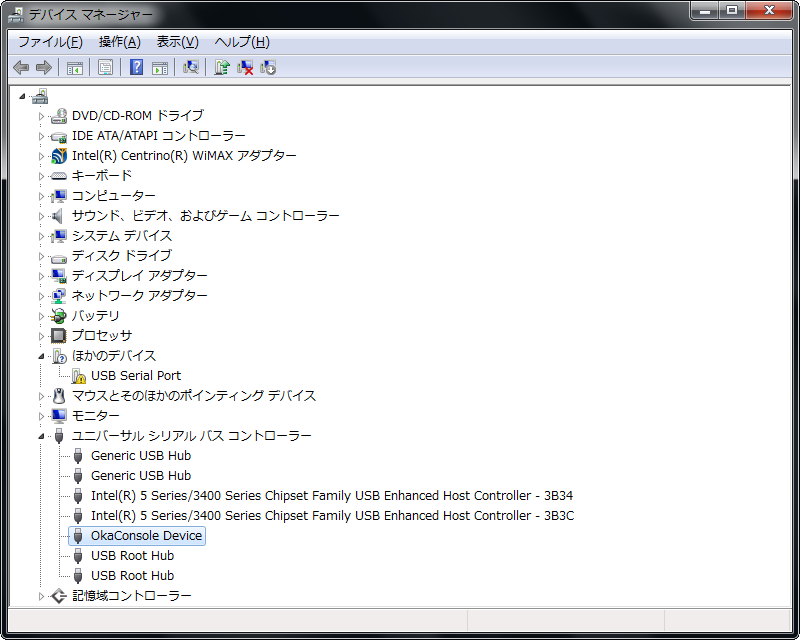800x640 pixels.
Task: Open the ヘルプ(H) menu
Action: point(242,42)
